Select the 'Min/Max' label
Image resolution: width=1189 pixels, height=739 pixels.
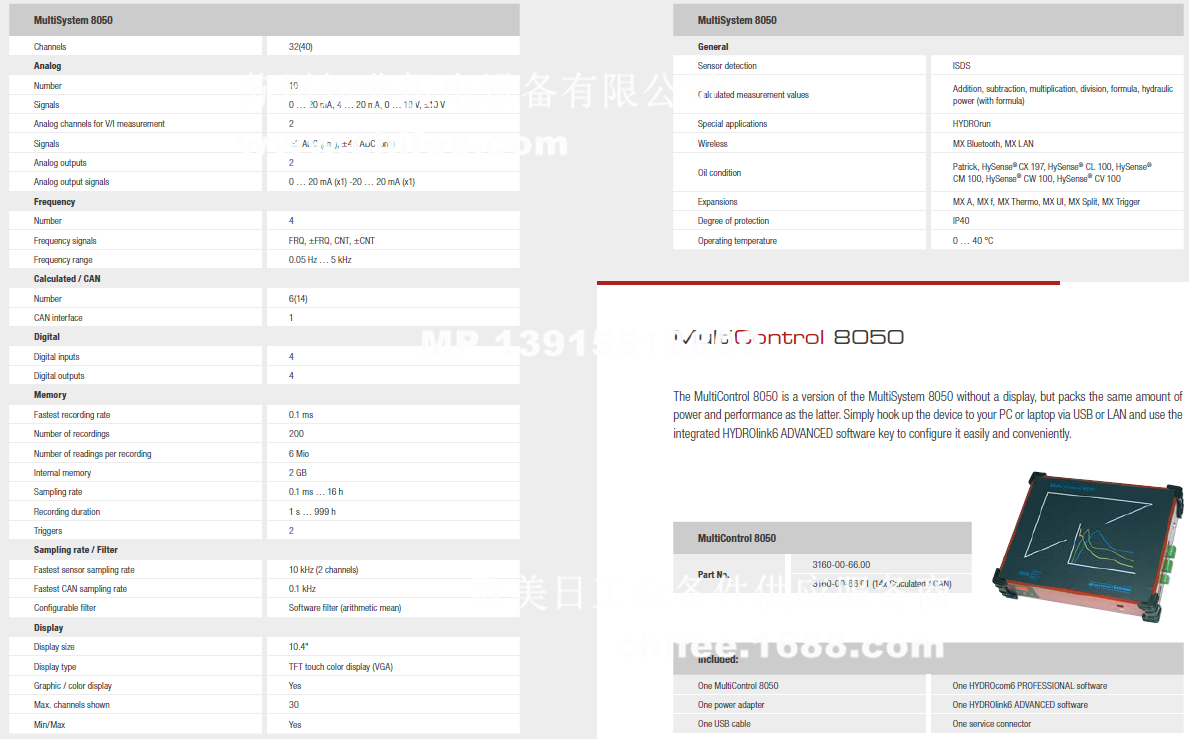pyautogui.click(x=49, y=725)
